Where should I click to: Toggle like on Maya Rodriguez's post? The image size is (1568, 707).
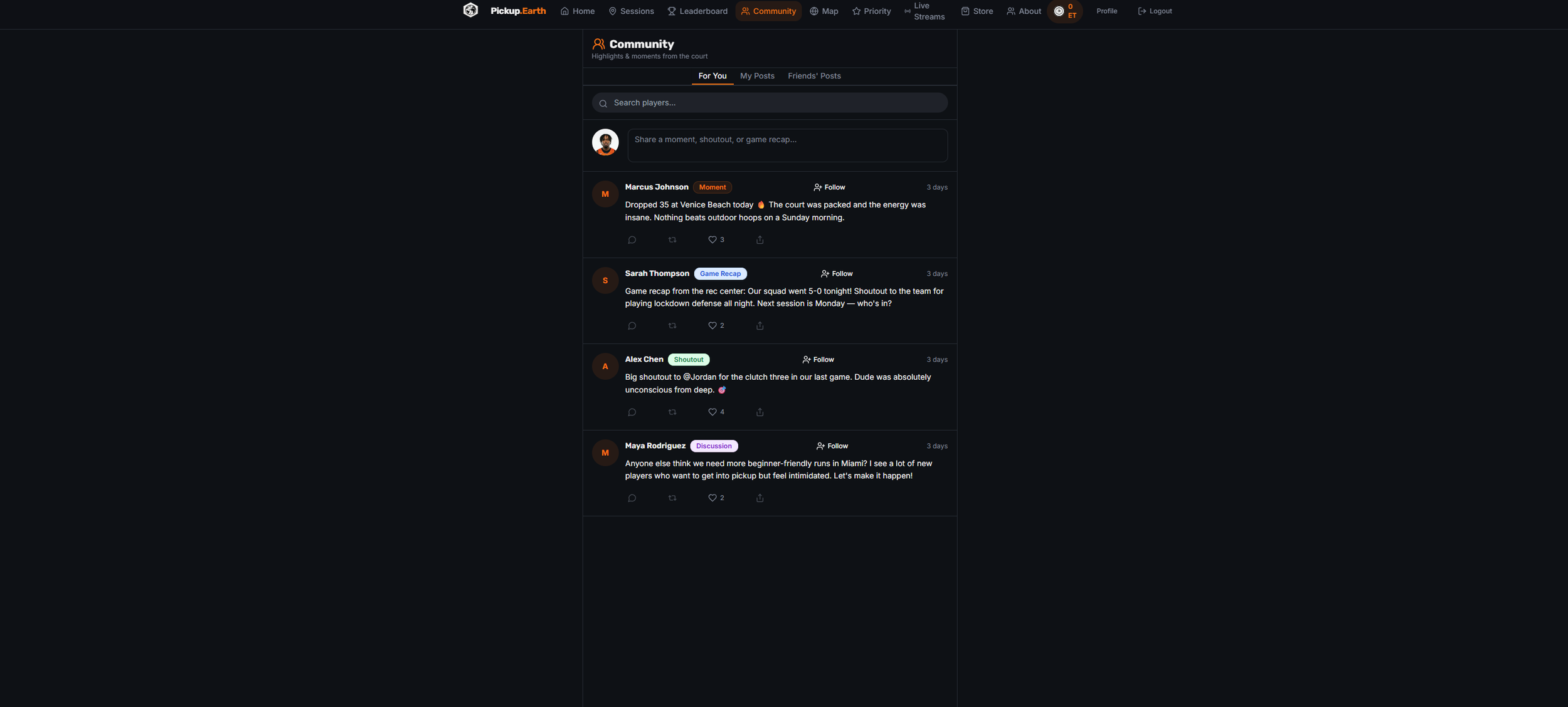click(716, 498)
